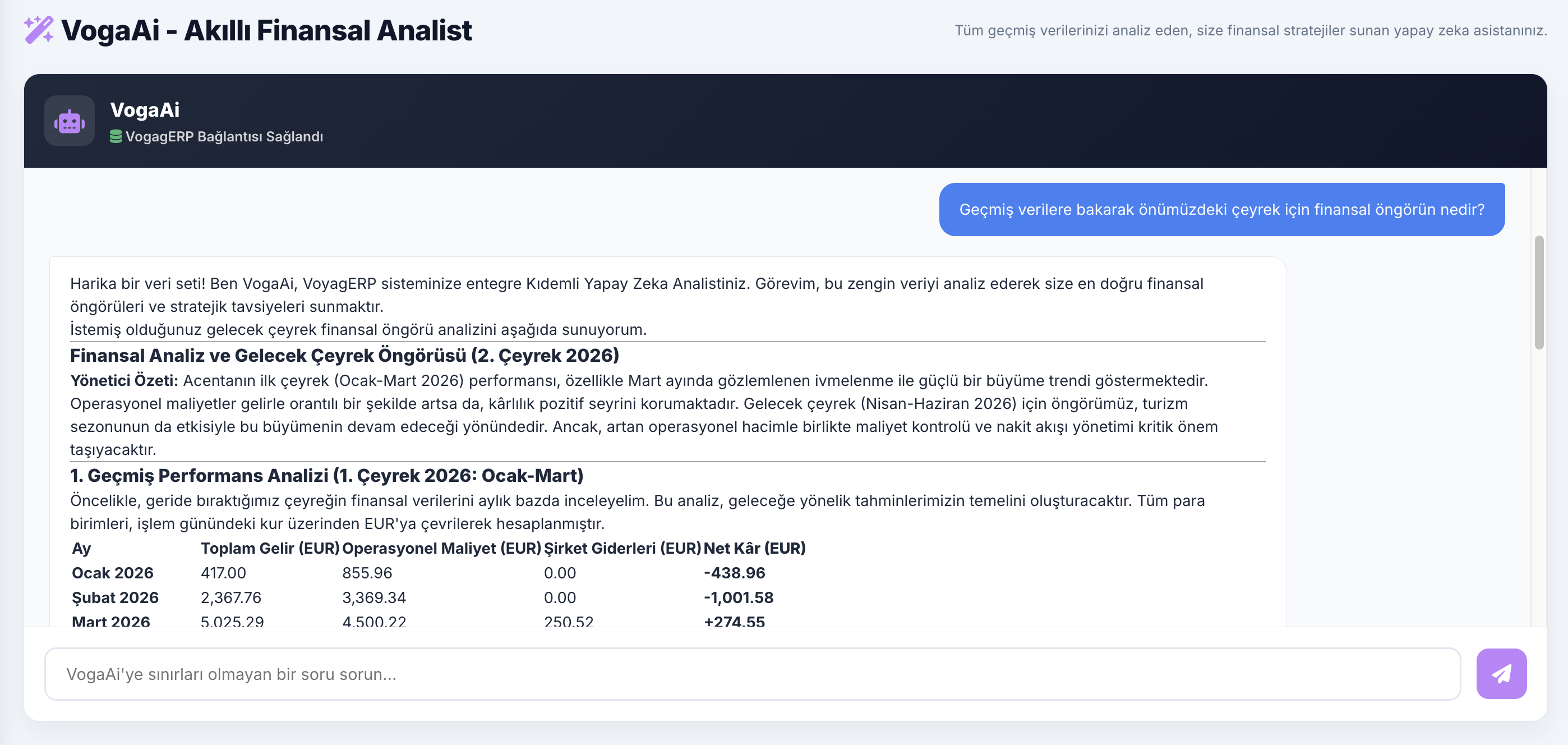Click the title 'VogaAi - Akıllı Finansal Analist'

point(266,30)
